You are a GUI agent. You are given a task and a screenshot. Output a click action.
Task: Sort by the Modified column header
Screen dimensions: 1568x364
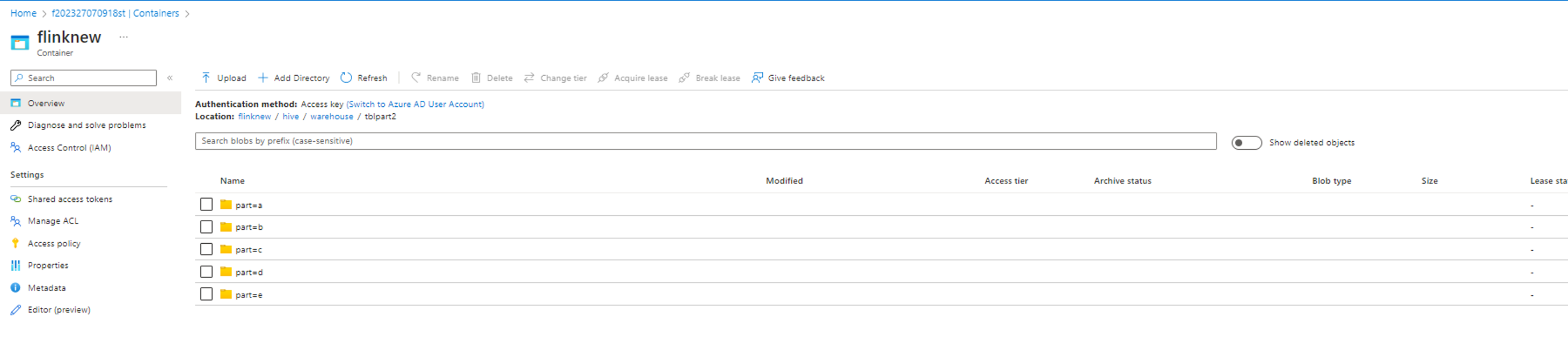pos(784,181)
